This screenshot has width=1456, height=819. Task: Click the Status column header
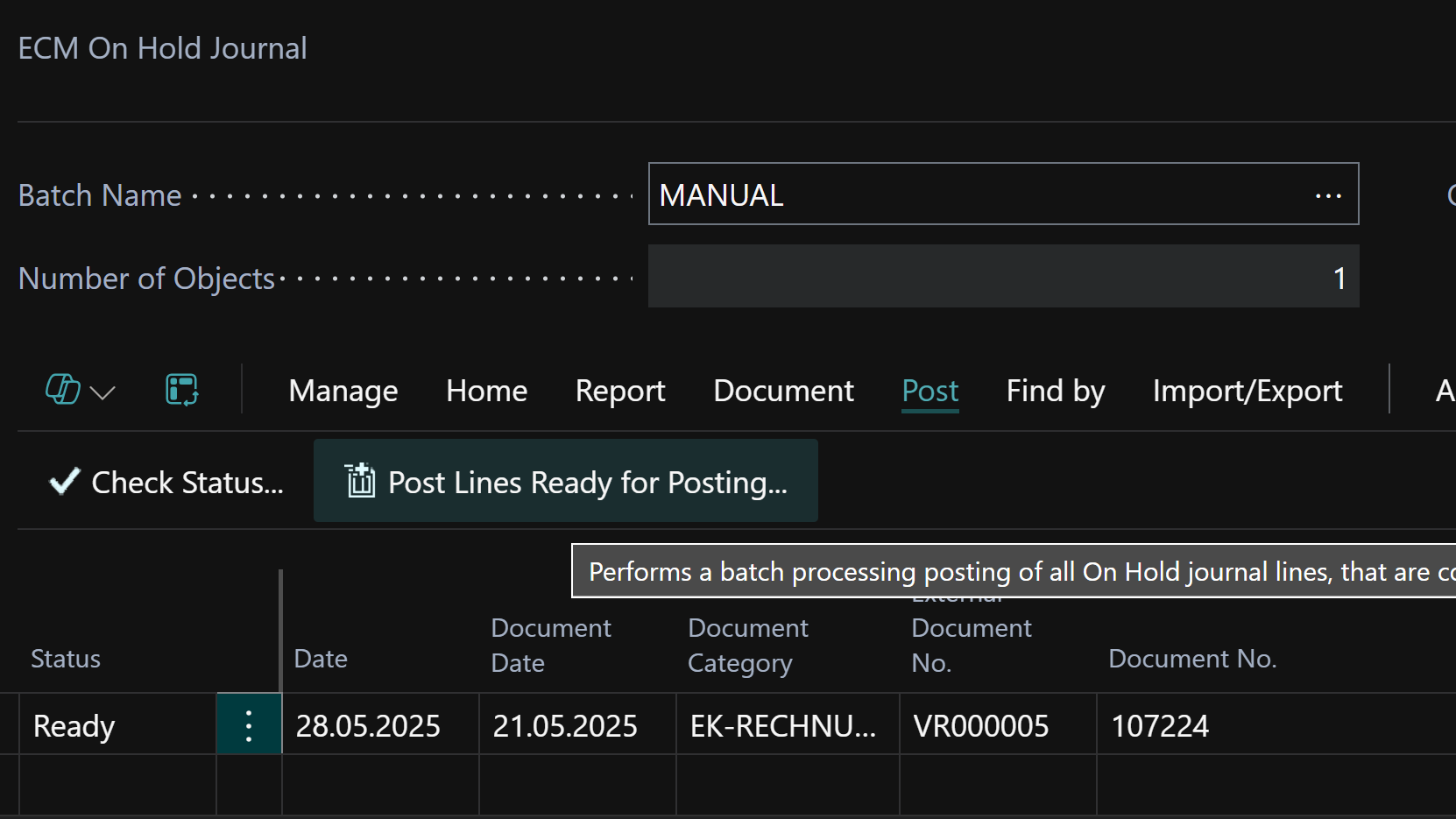[66, 659]
